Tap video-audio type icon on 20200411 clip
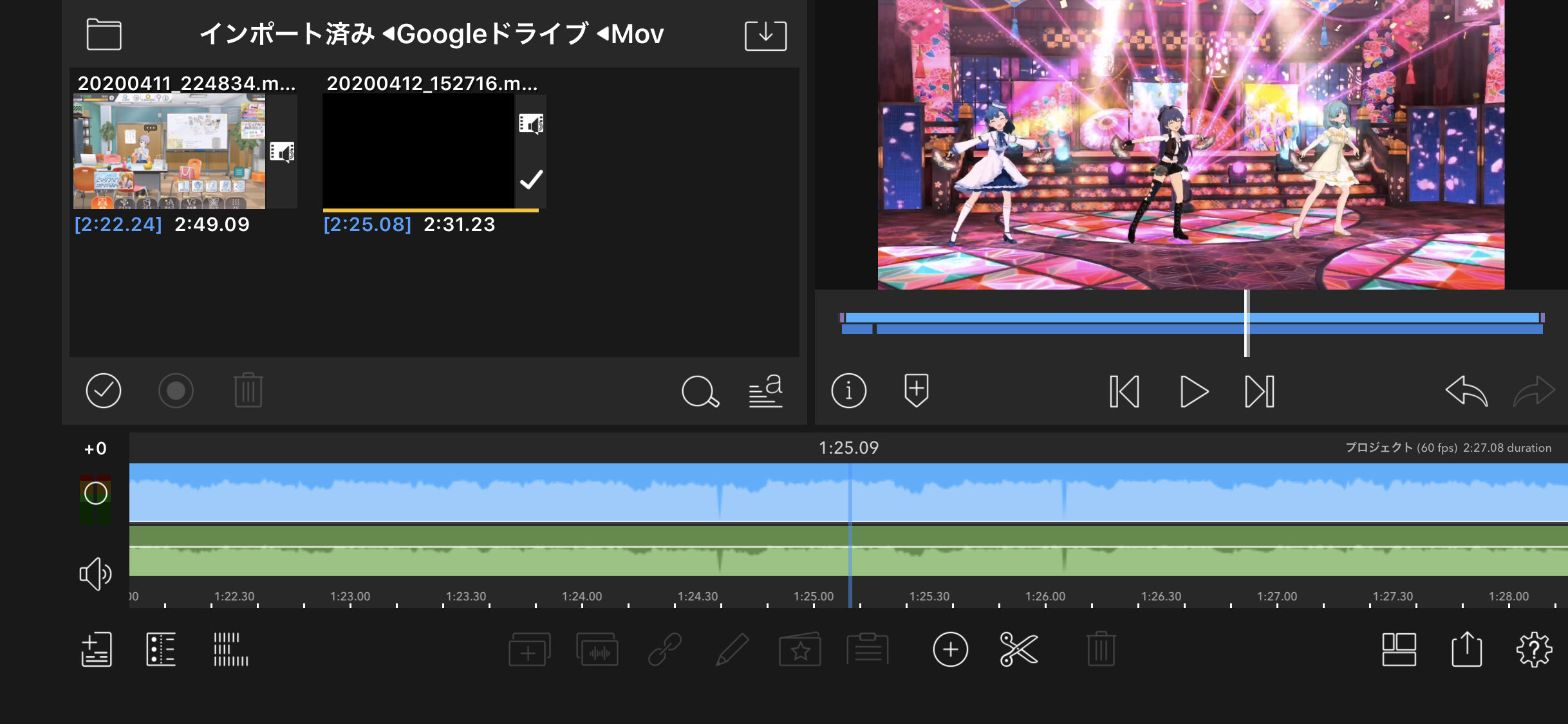This screenshot has width=1568, height=724. click(x=282, y=152)
